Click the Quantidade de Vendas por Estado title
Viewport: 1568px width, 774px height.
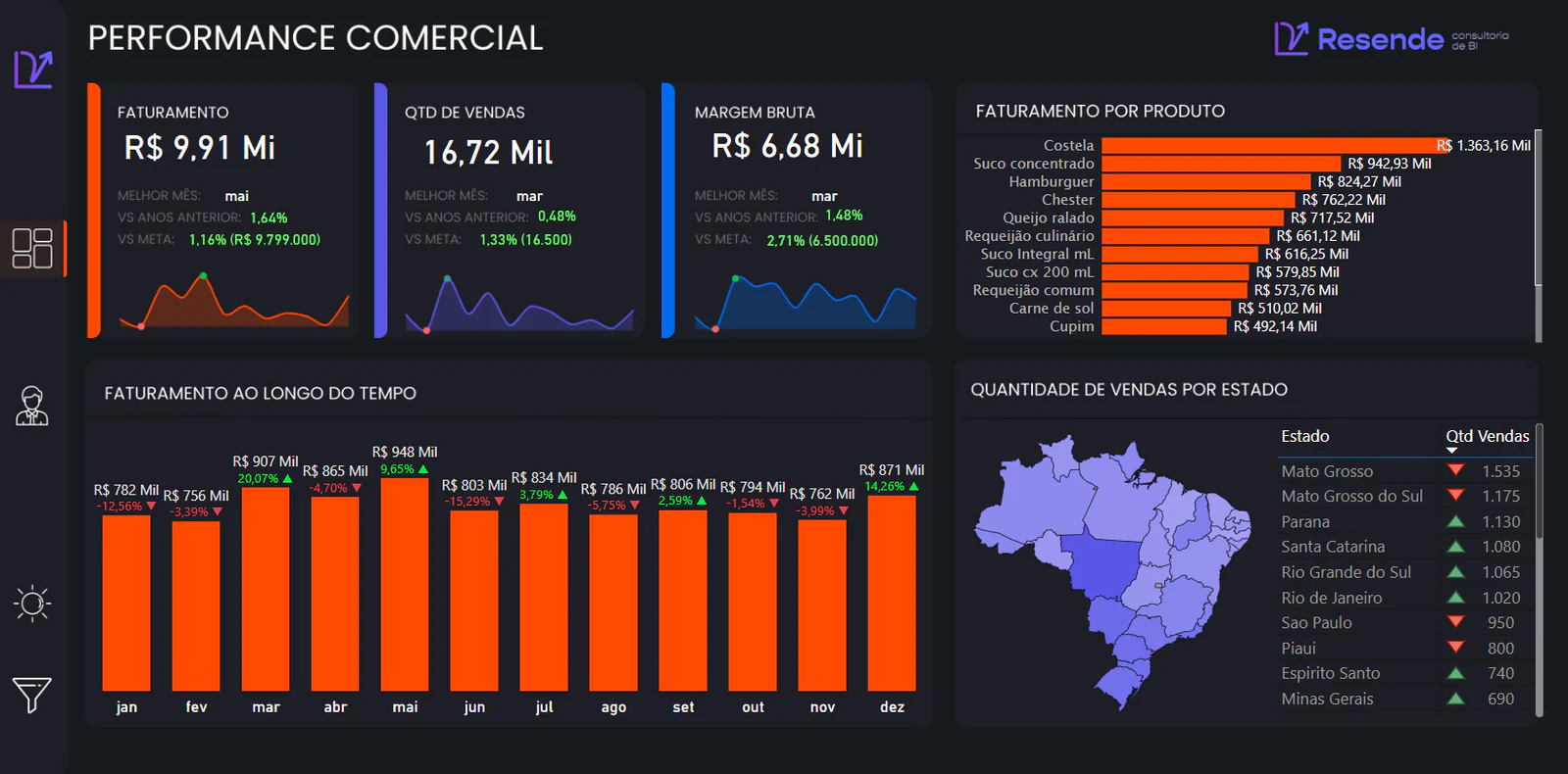click(1129, 389)
